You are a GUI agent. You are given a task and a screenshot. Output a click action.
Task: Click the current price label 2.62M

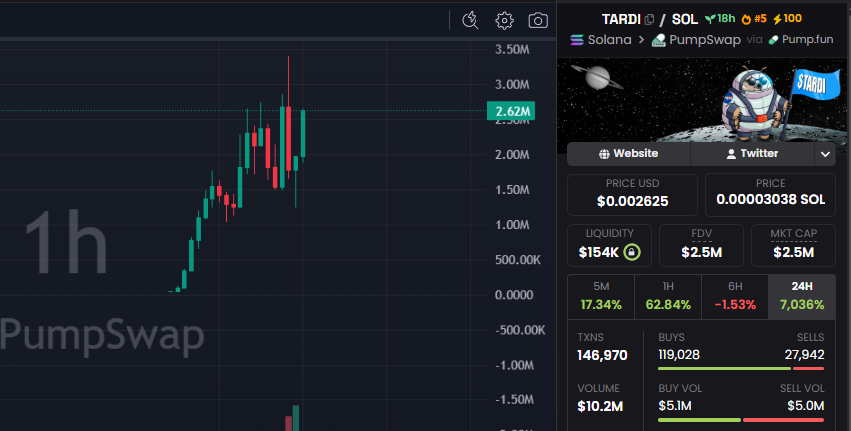511,111
